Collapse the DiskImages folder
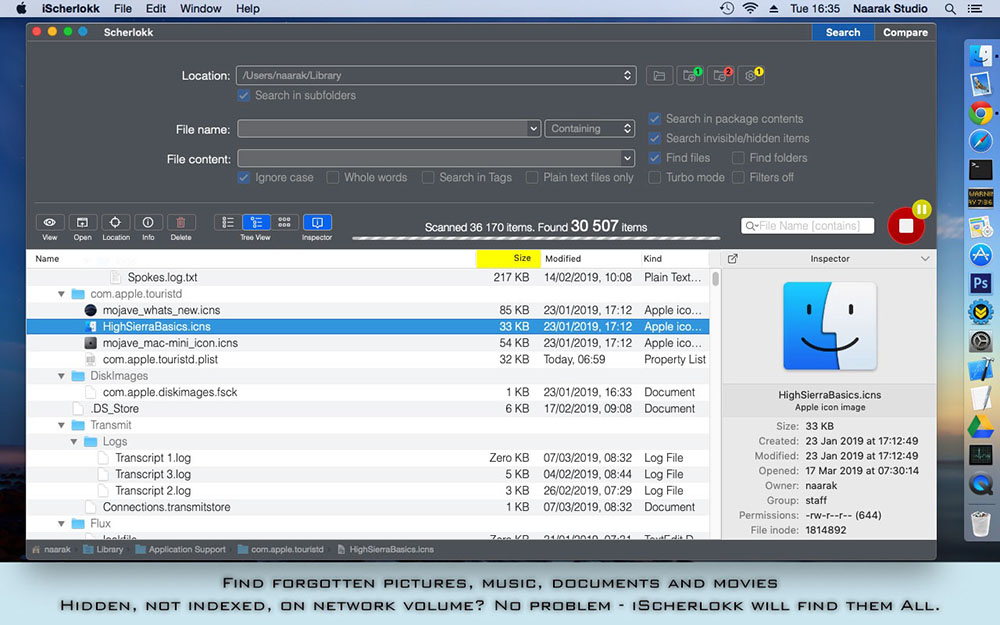This screenshot has height=625, width=1000. [x=61, y=376]
